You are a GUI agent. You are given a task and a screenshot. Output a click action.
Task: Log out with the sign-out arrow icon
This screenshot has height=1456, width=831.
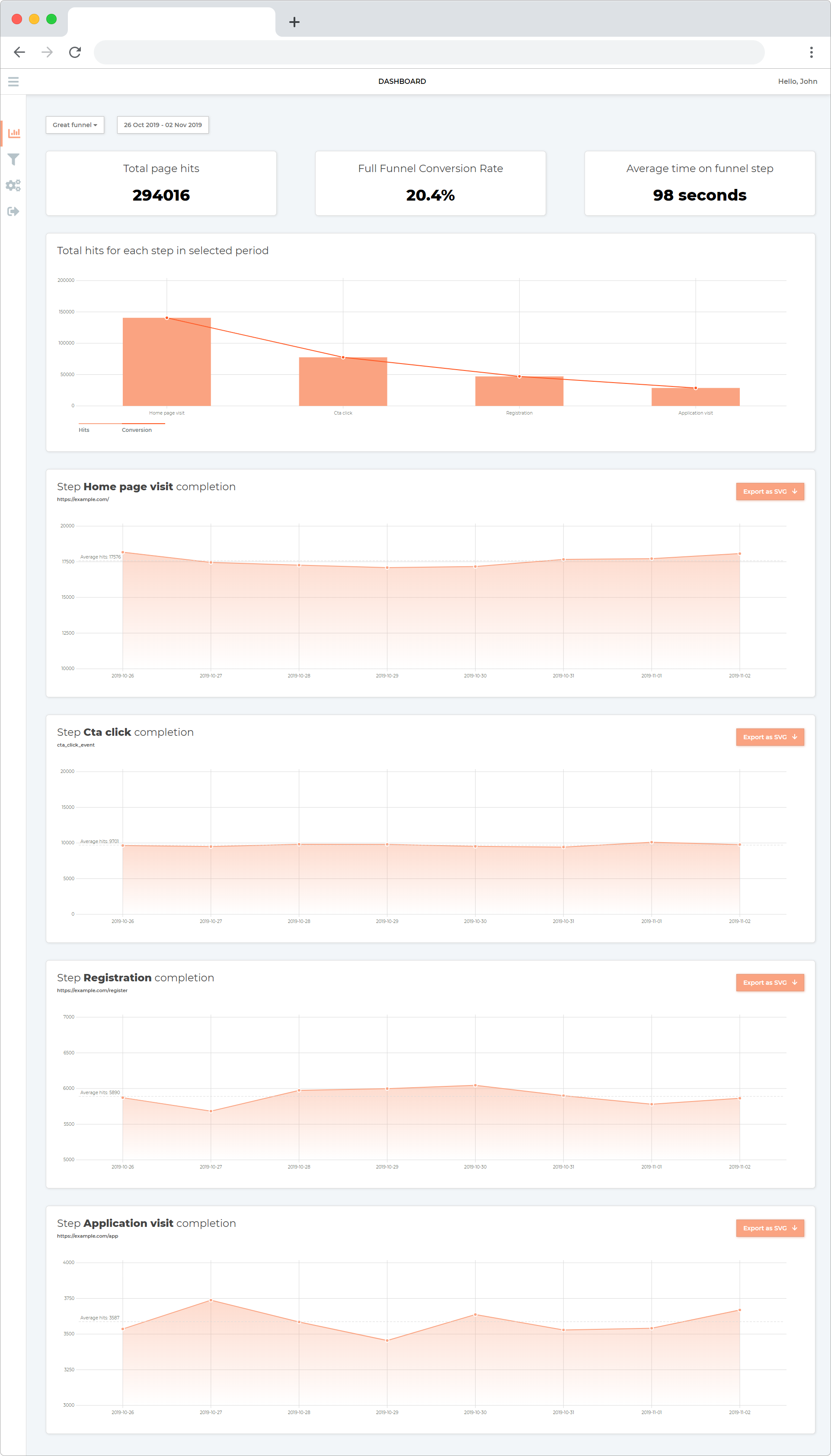tap(14, 211)
